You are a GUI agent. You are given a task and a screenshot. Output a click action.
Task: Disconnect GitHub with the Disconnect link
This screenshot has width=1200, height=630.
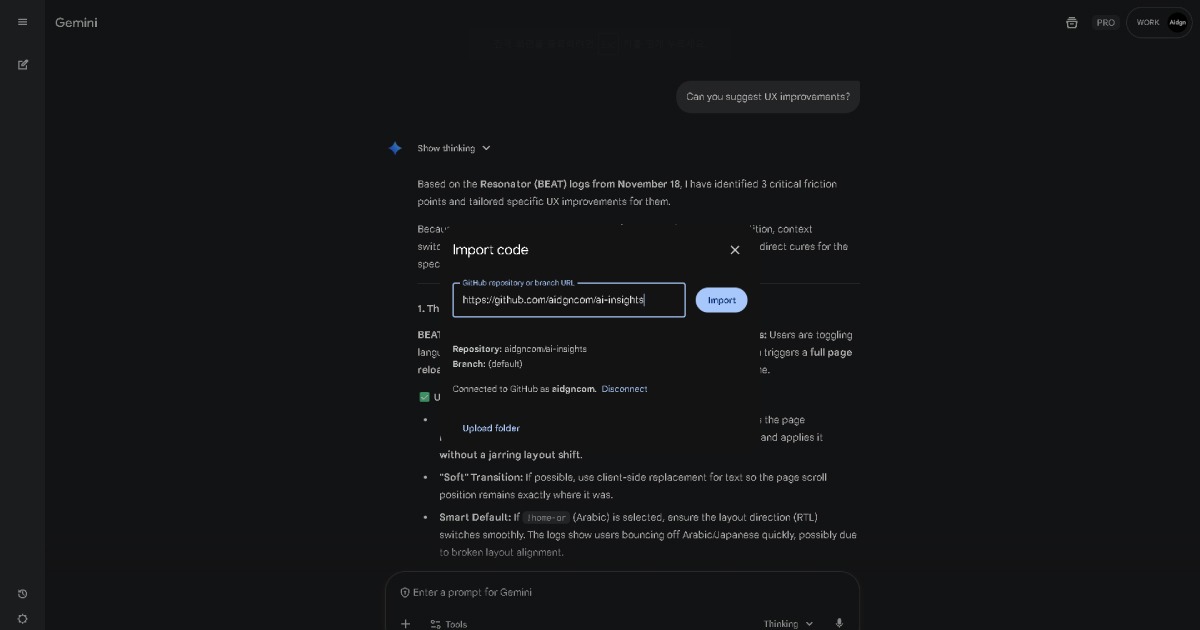(x=624, y=389)
